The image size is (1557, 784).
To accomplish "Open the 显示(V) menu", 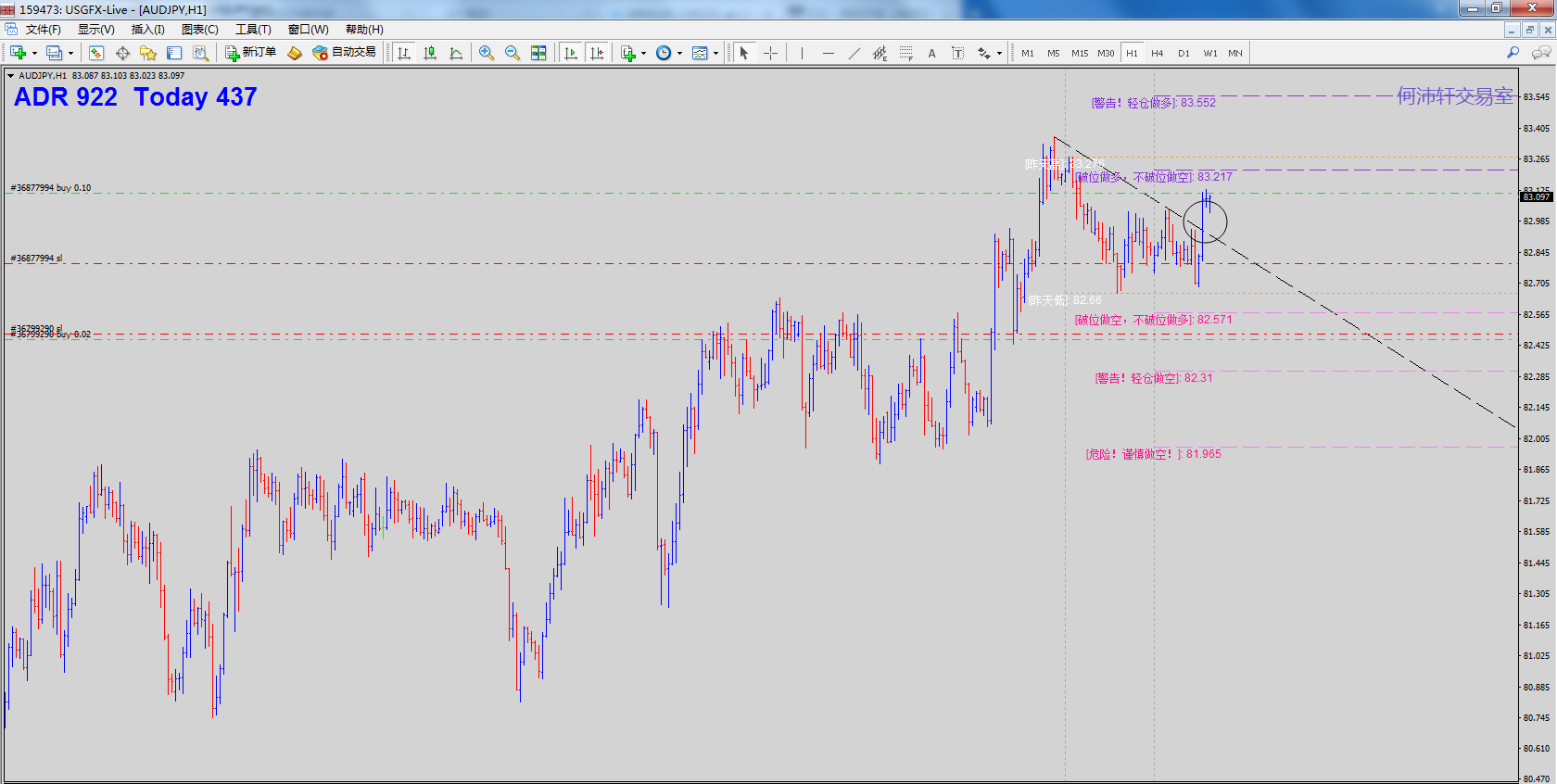I will (x=96, y=30).
